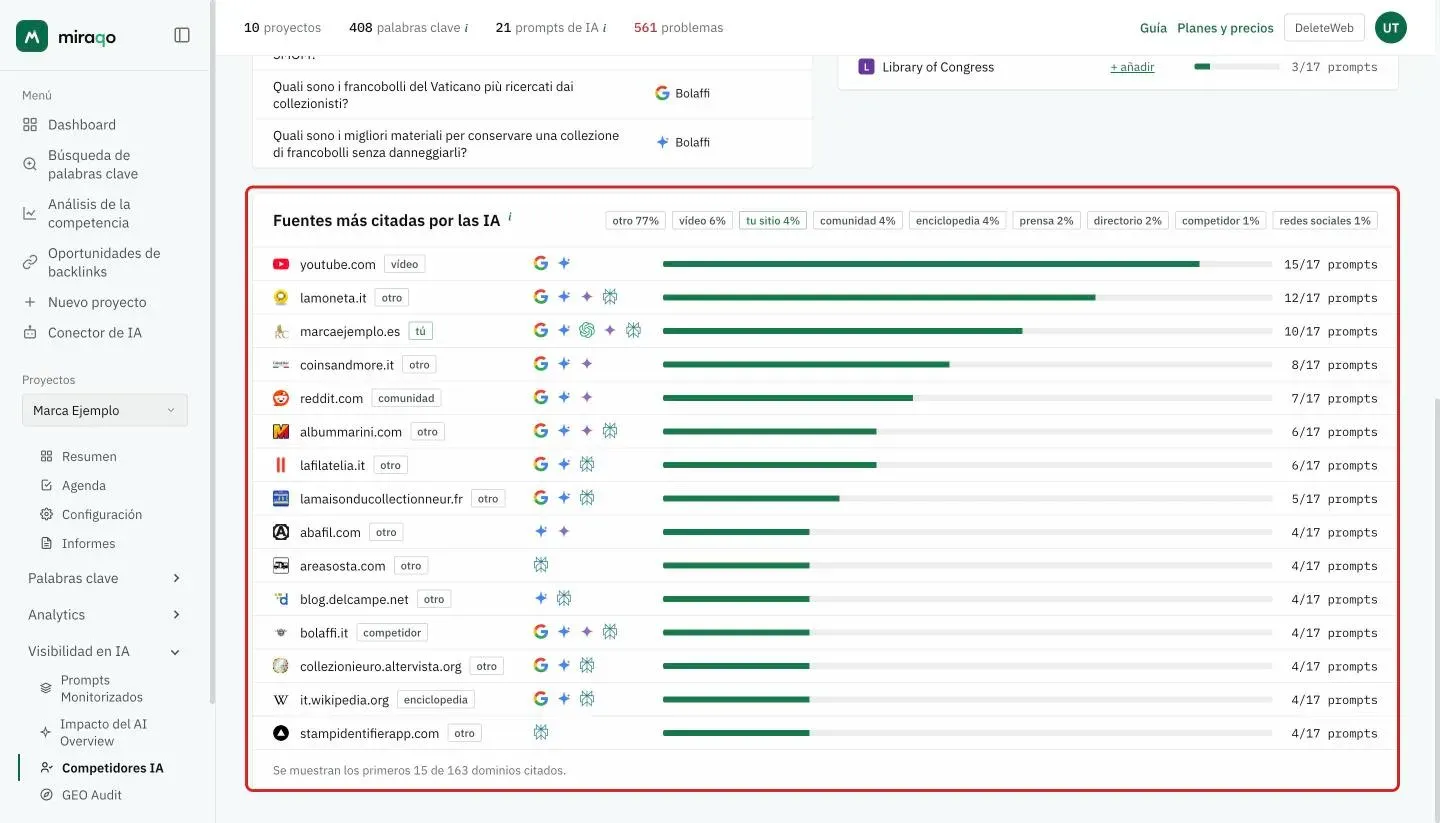1440x823 pixels.
Task: Click the reddit.com favicon
Action: coord(281,398)
